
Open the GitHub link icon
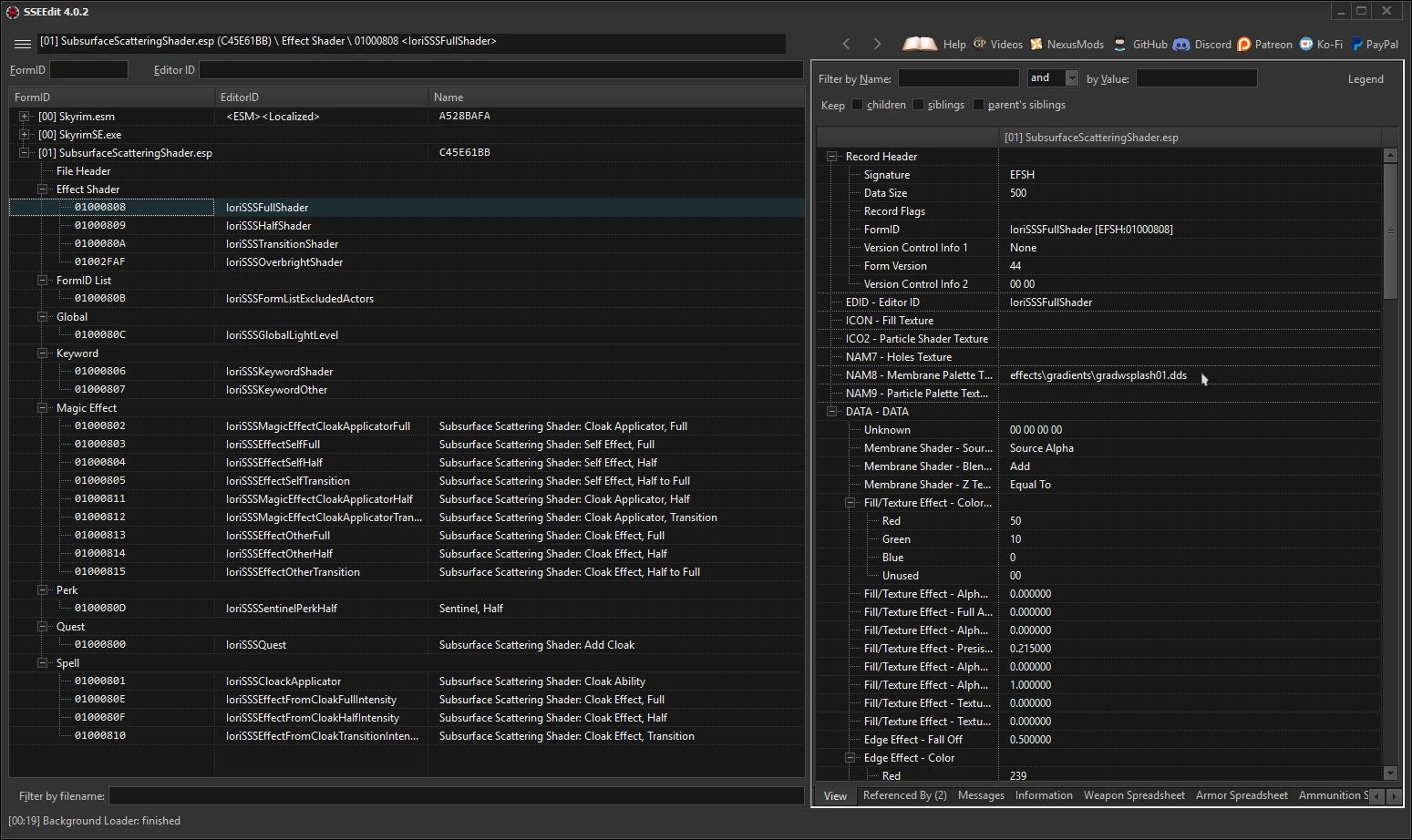coord(1119,44)
